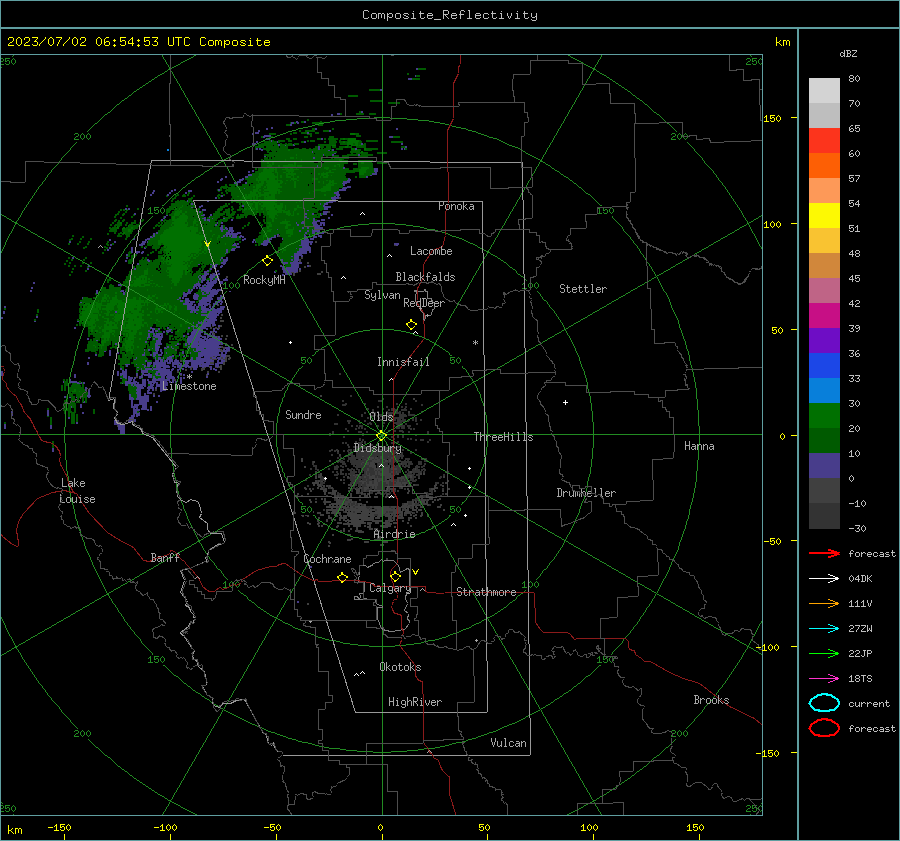This screenshot has width=900, height=841.
Task: Click the cyan current ellipse legend icon
Action: tap(824, 703)
